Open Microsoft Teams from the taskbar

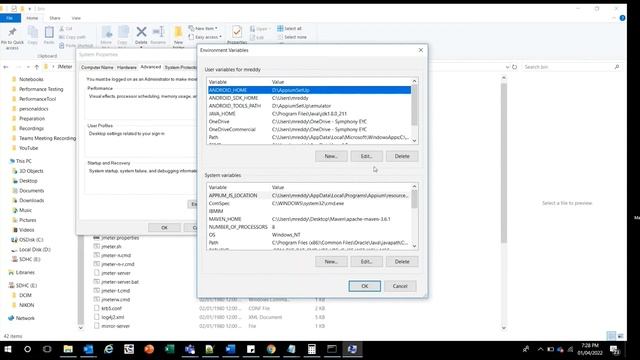pos(190,349)
